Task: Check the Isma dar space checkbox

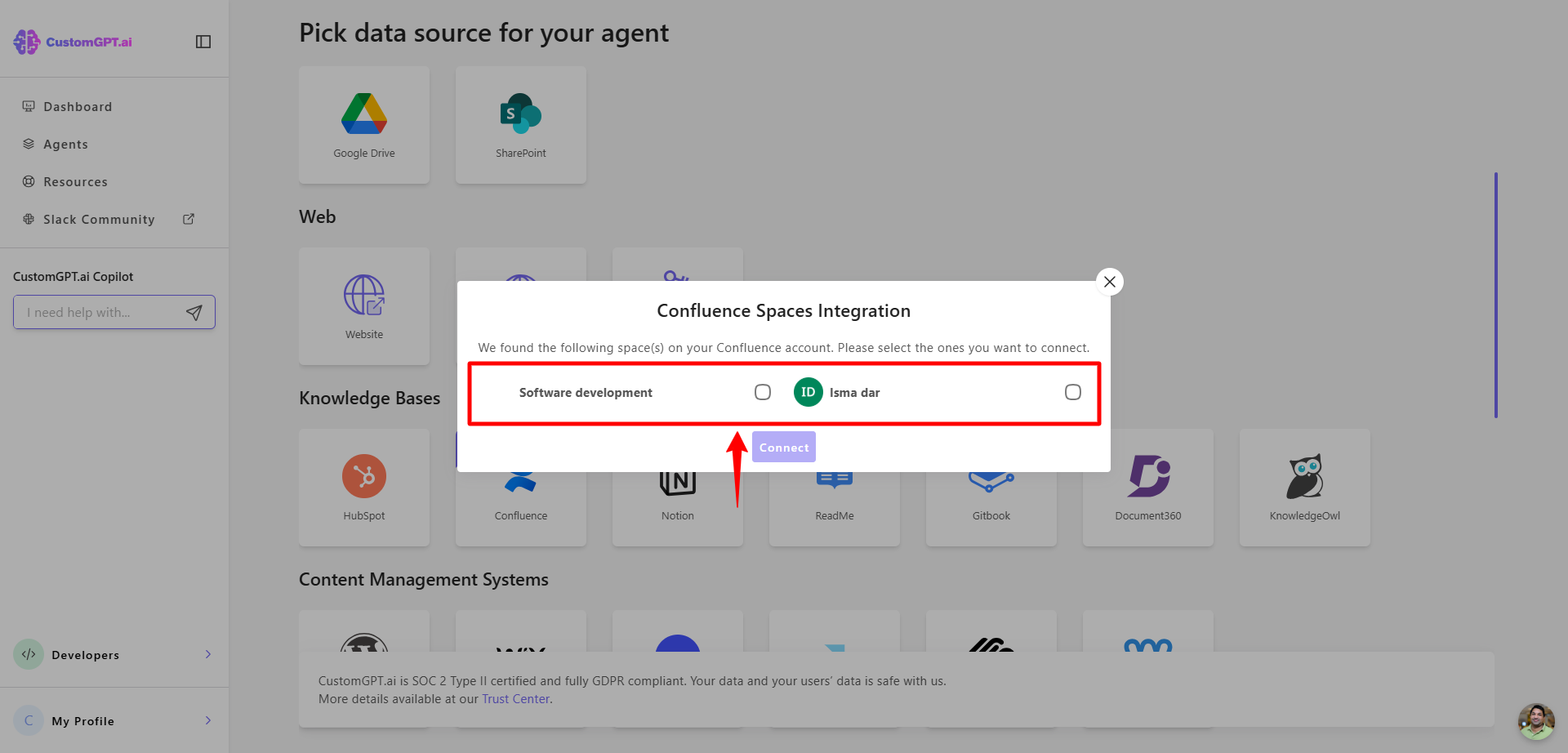Action: pyautogui.click(x=1073, y=392)
